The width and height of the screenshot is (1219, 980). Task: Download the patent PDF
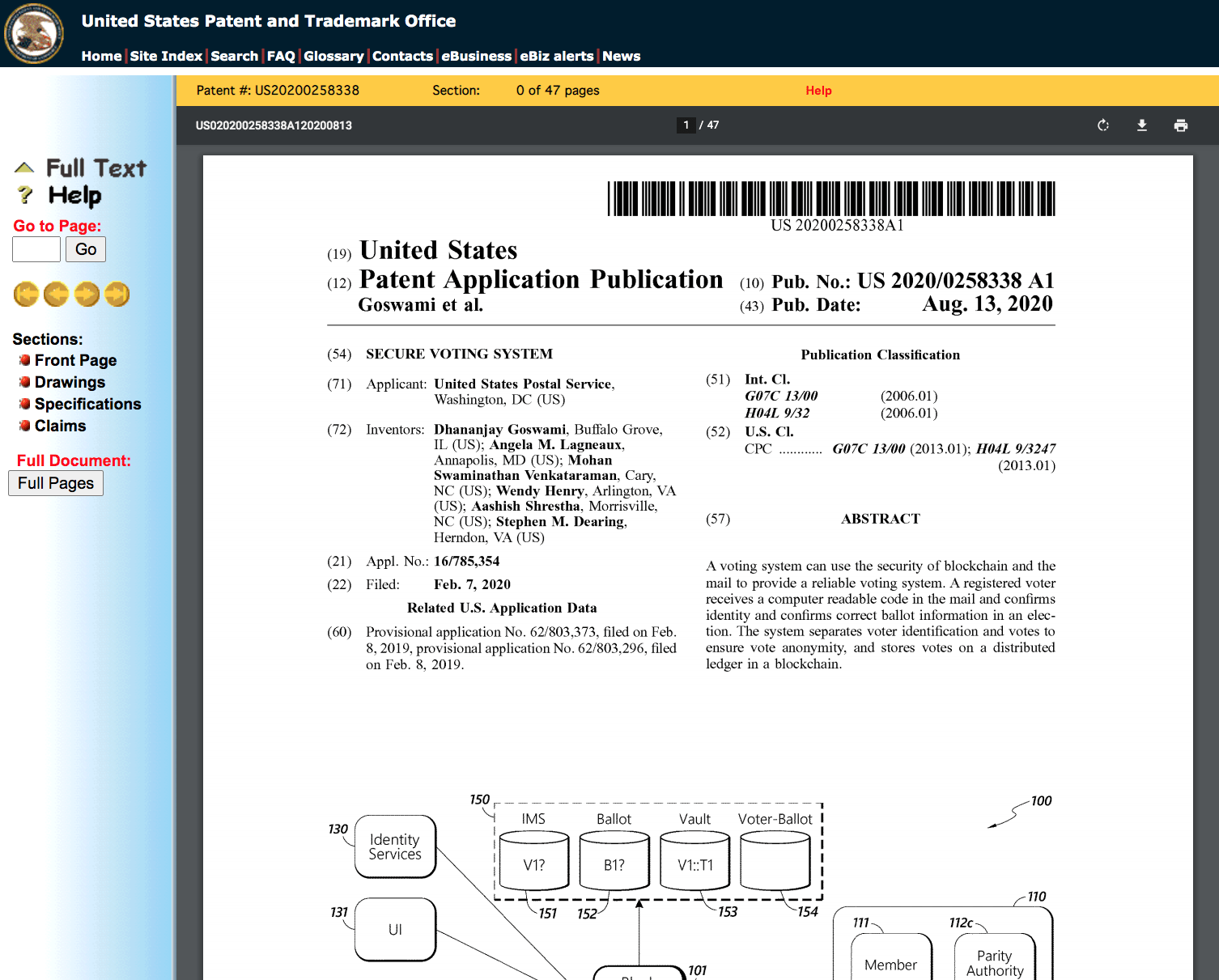pos(1141,125)
